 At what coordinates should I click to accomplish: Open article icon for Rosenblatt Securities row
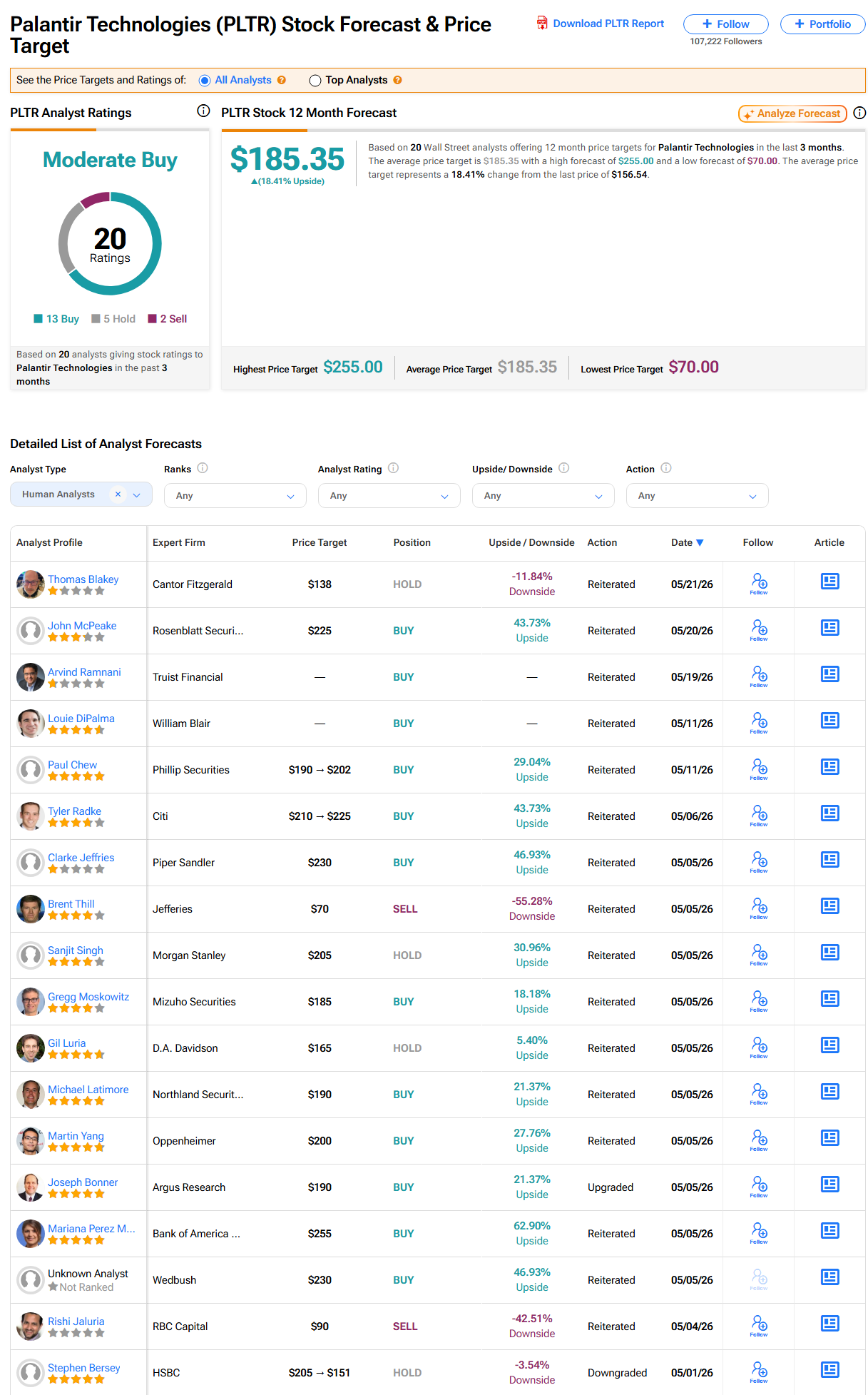click(x=829, y=628)
